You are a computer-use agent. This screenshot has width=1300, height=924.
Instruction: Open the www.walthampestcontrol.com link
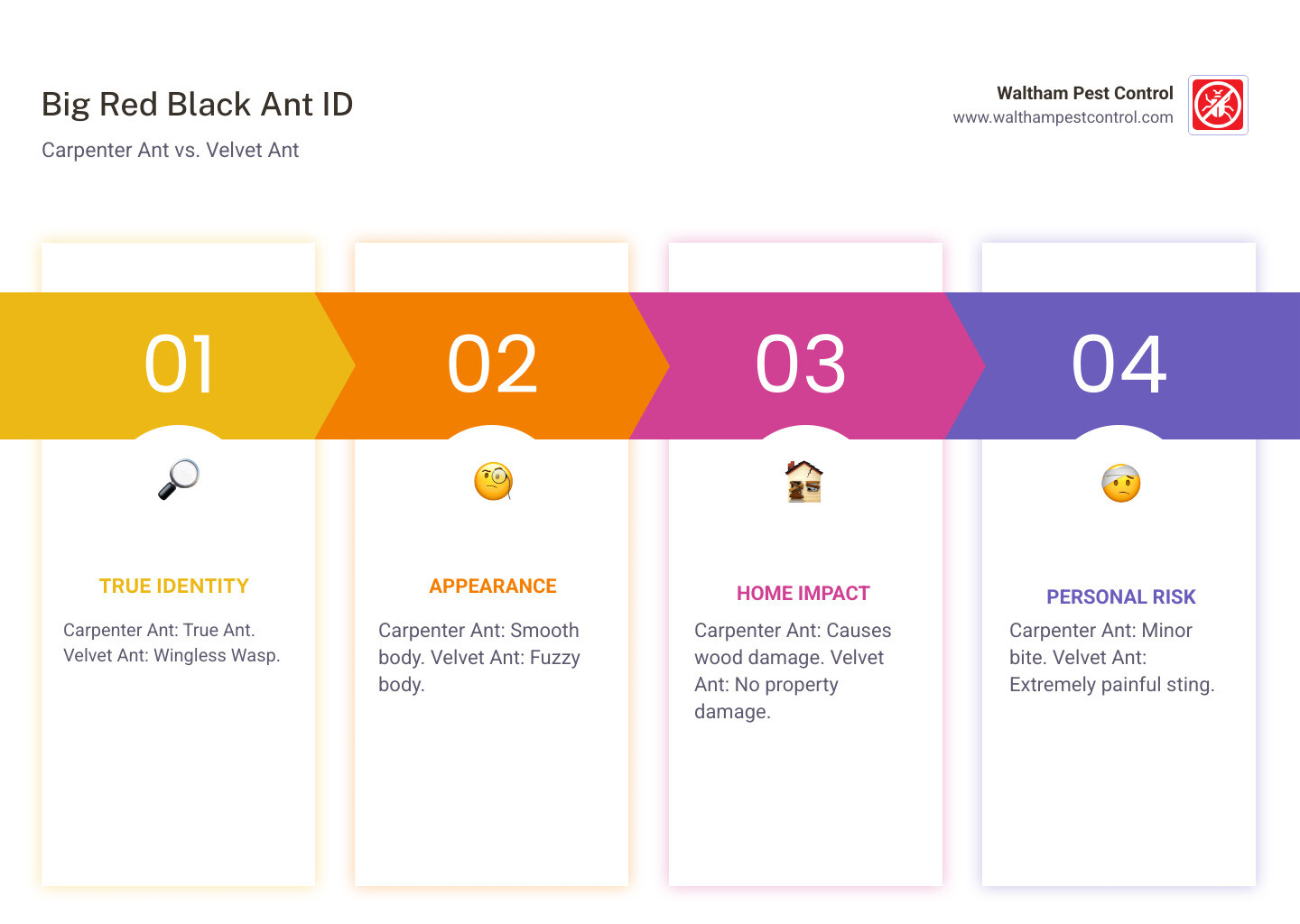1063,117
